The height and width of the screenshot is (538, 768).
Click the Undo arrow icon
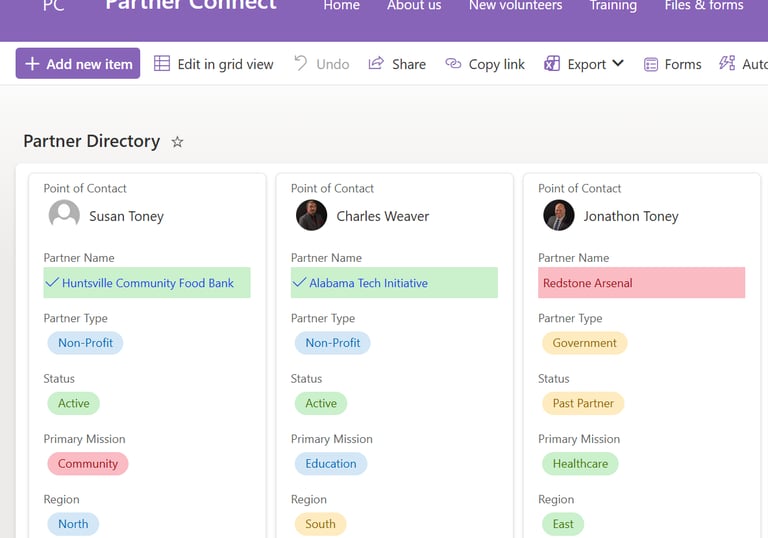300,63
